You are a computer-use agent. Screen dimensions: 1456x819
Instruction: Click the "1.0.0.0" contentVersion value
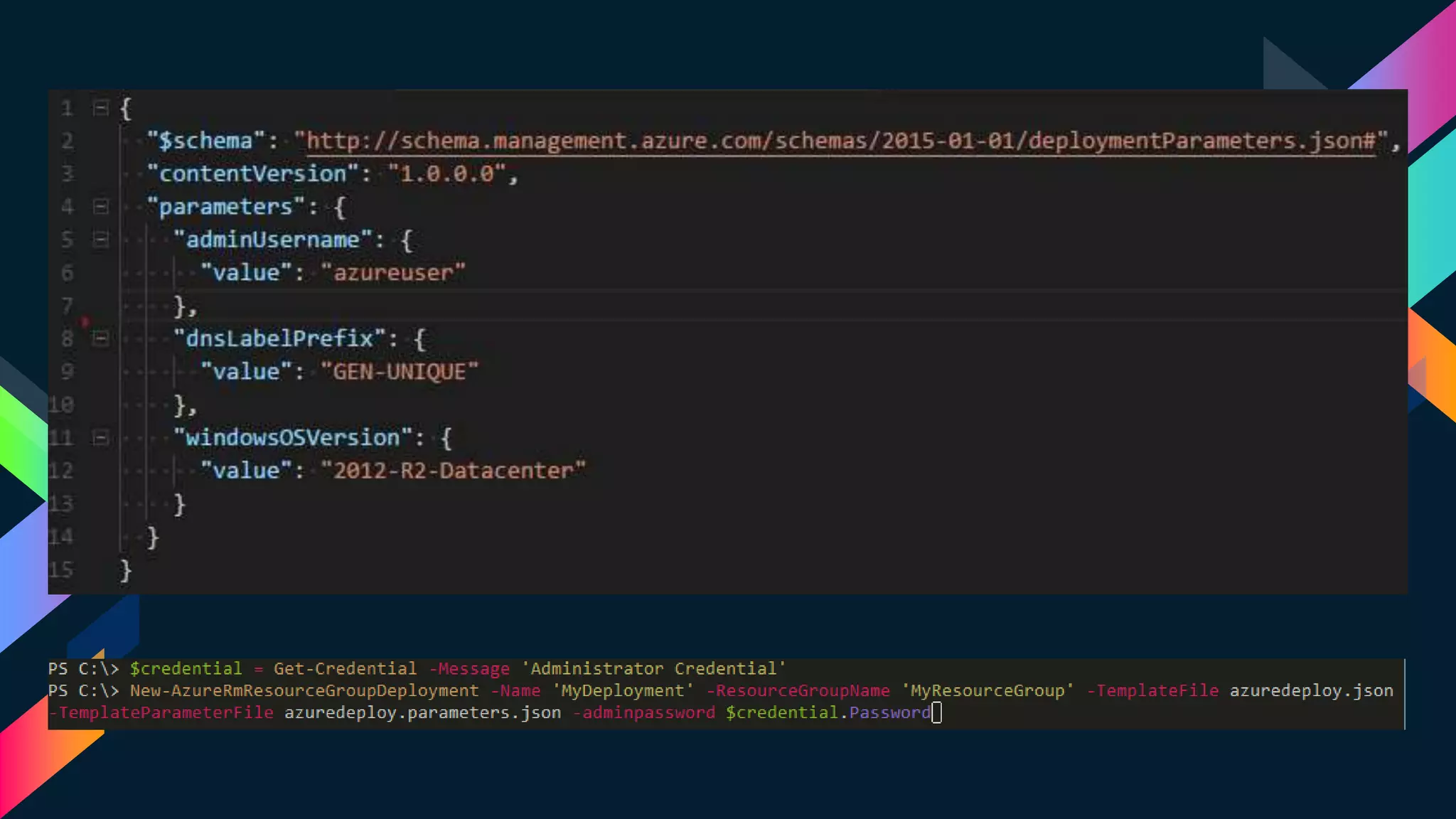coord(446,174)
